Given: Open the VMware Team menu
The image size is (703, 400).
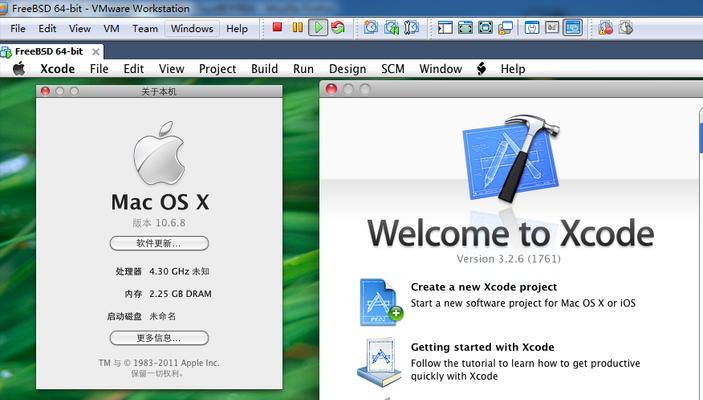Looking at the screenshot, I should tap(145, 29).
